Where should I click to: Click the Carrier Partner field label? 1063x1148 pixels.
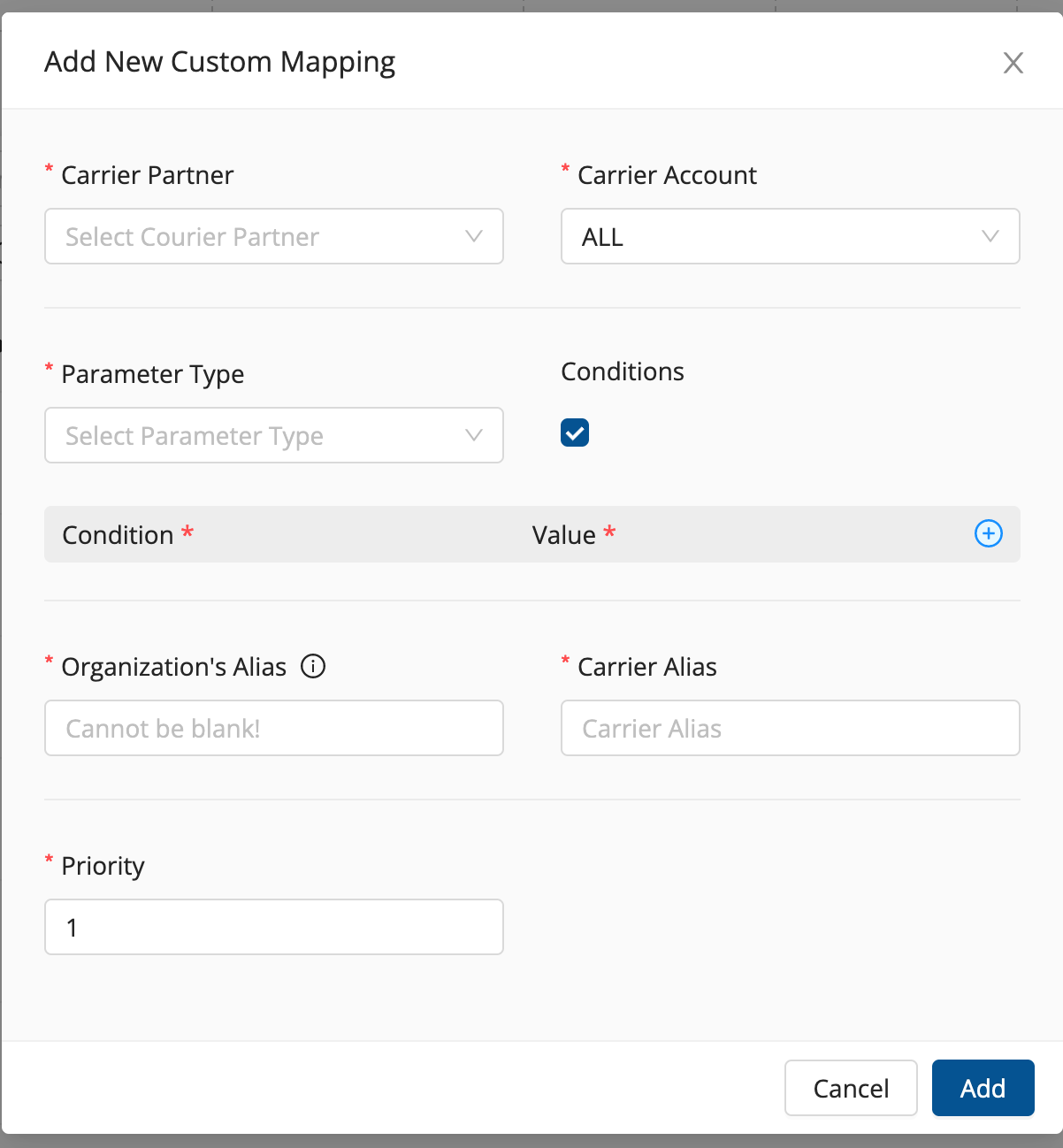click(x=147, y=175)
